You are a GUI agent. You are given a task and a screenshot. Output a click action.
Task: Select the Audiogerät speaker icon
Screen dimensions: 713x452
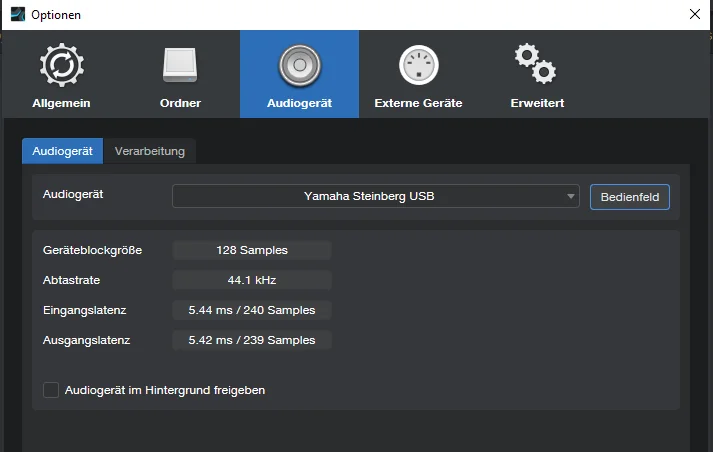click(299, 65)
